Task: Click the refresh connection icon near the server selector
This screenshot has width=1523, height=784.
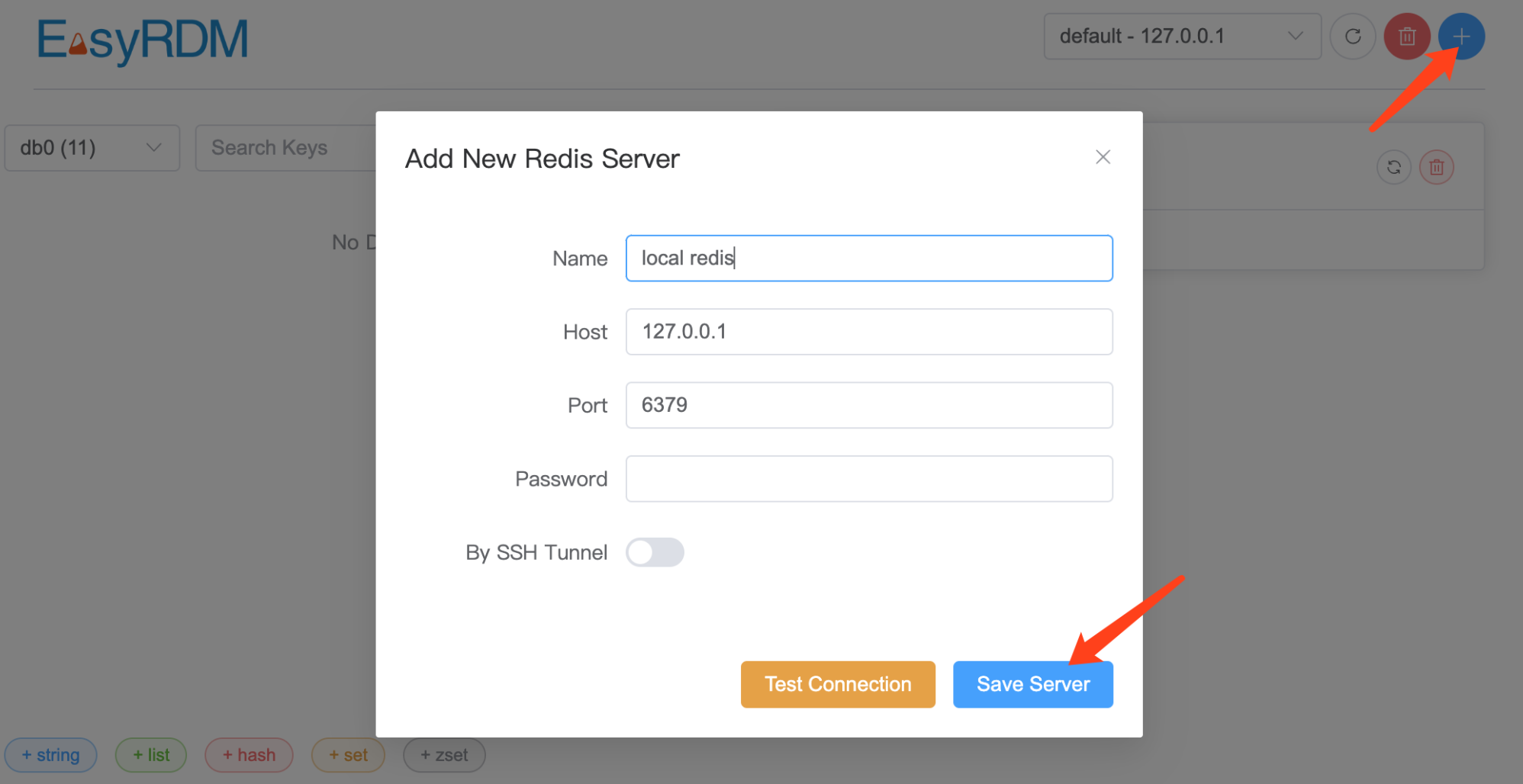Action: 1352,36
